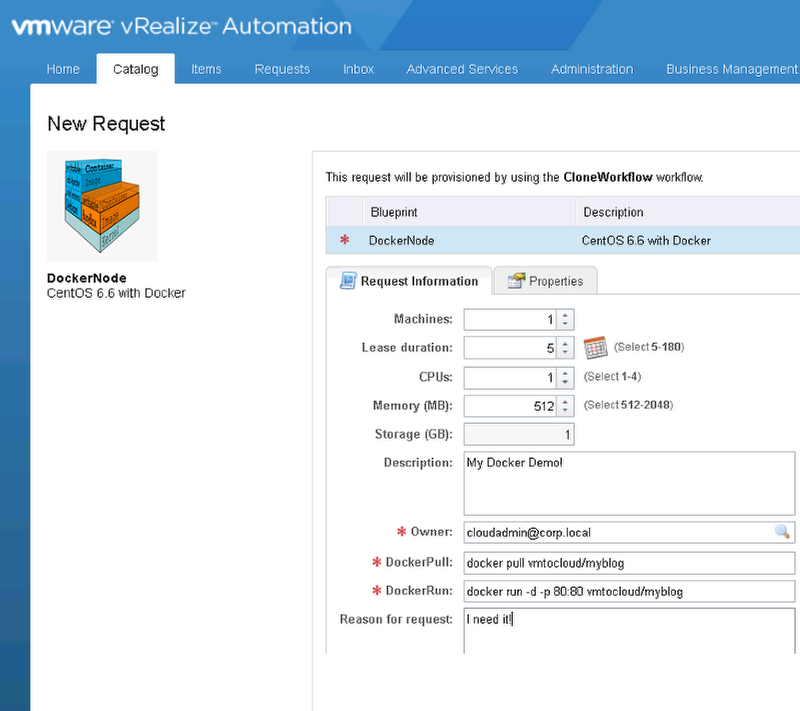Increase CPUs with up arrow
This screenshot has height=711, width=800.
pos(565,373)
